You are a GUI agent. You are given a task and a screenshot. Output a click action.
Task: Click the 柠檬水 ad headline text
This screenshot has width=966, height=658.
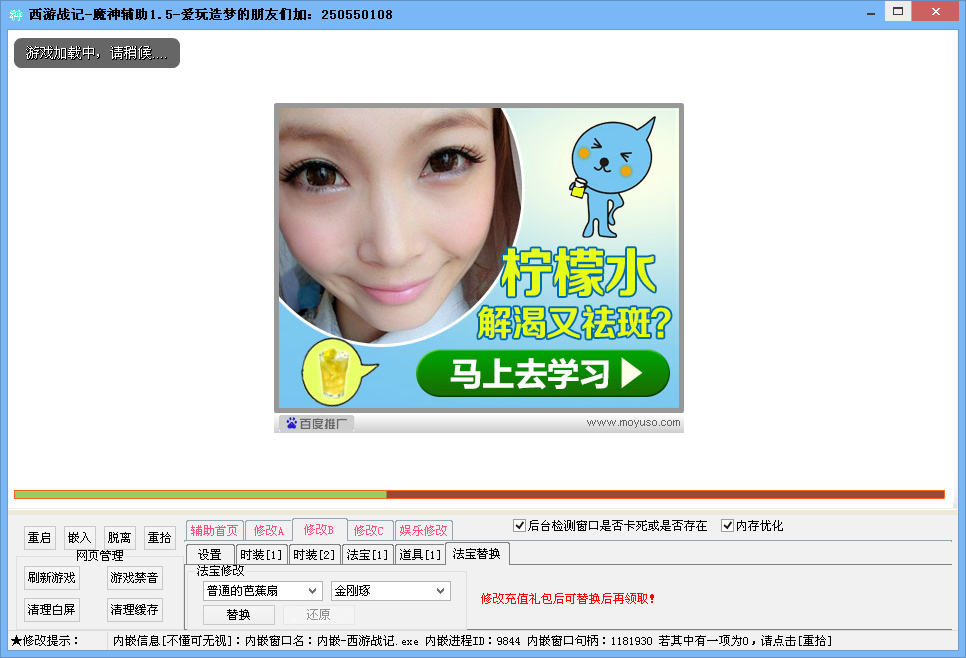[578, 272]
